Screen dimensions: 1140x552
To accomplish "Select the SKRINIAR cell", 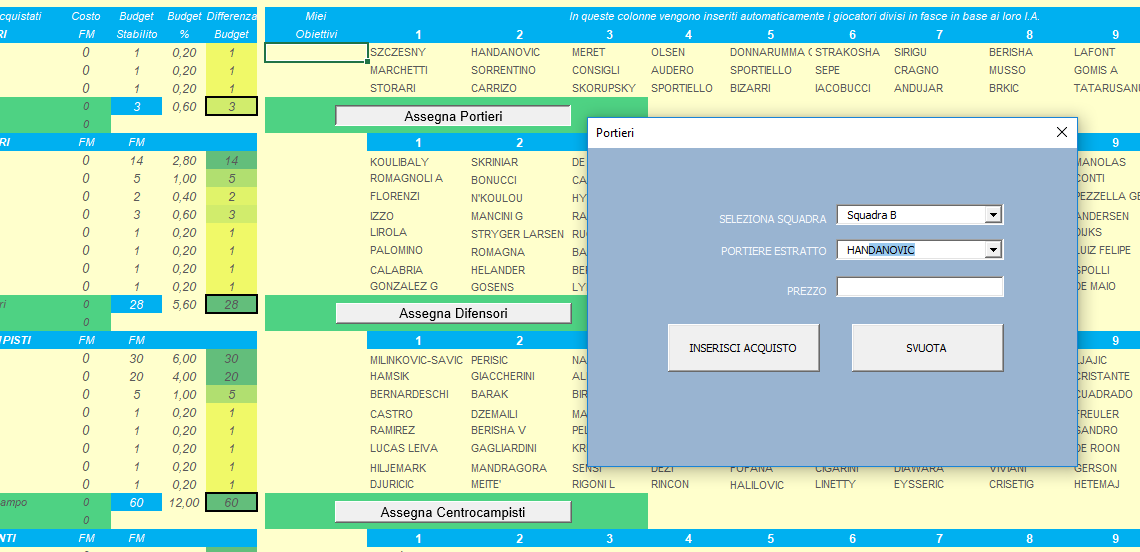I will click(496, 162).
